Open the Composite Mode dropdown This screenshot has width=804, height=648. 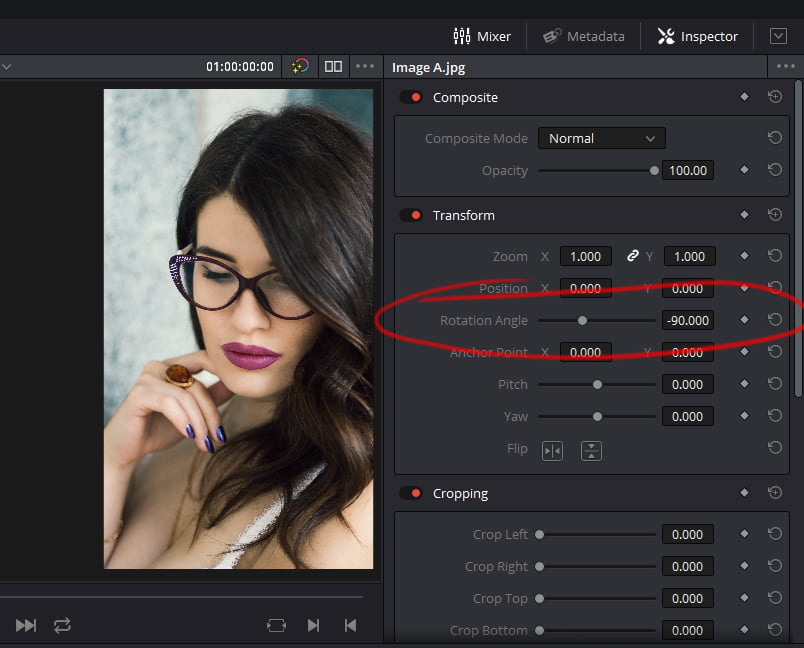tap(601, 138)
